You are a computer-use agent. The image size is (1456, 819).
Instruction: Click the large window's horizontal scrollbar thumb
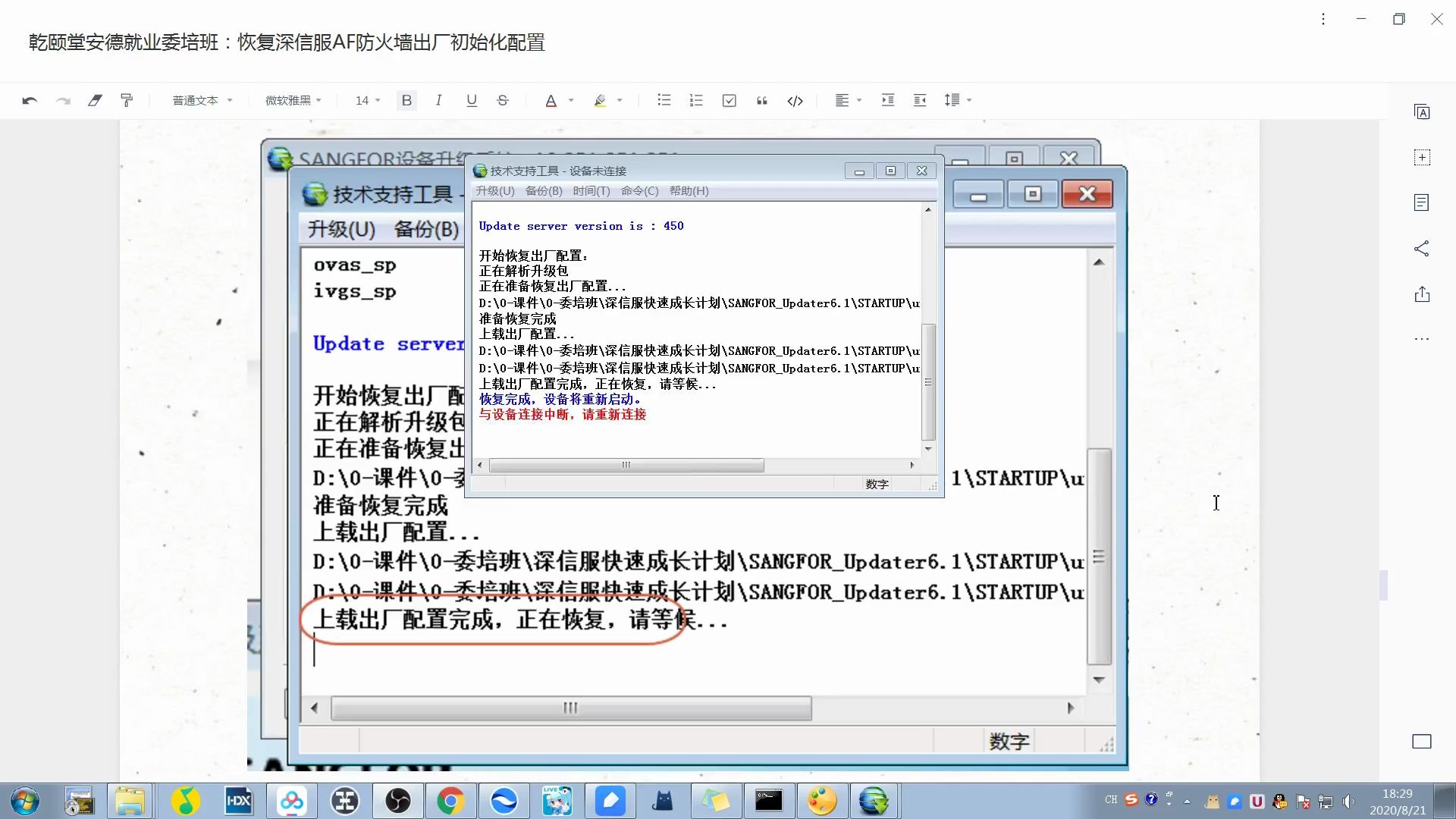point(571,708)
